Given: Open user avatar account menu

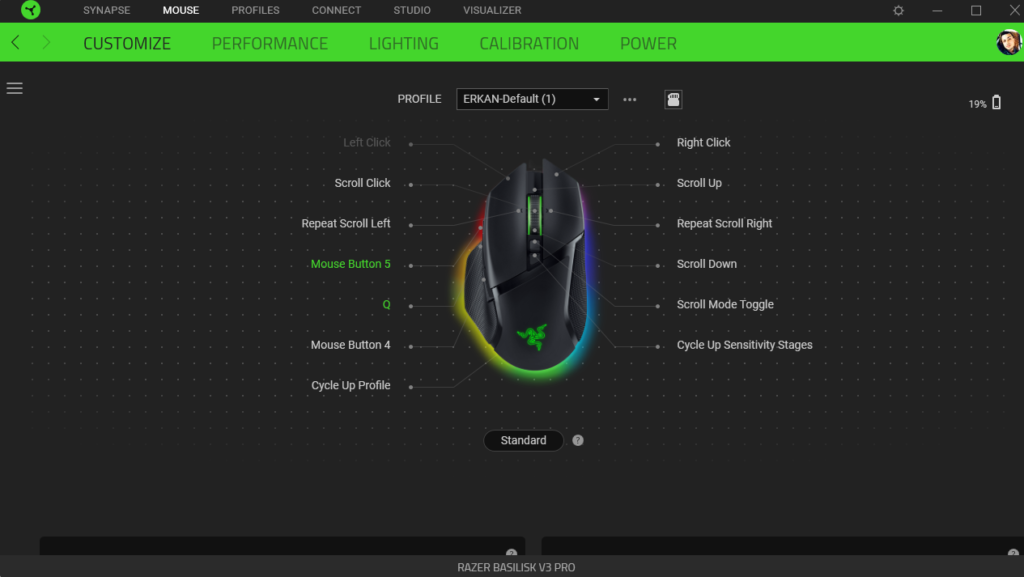Looking at the screenshot, I should tap(1008, 42).
